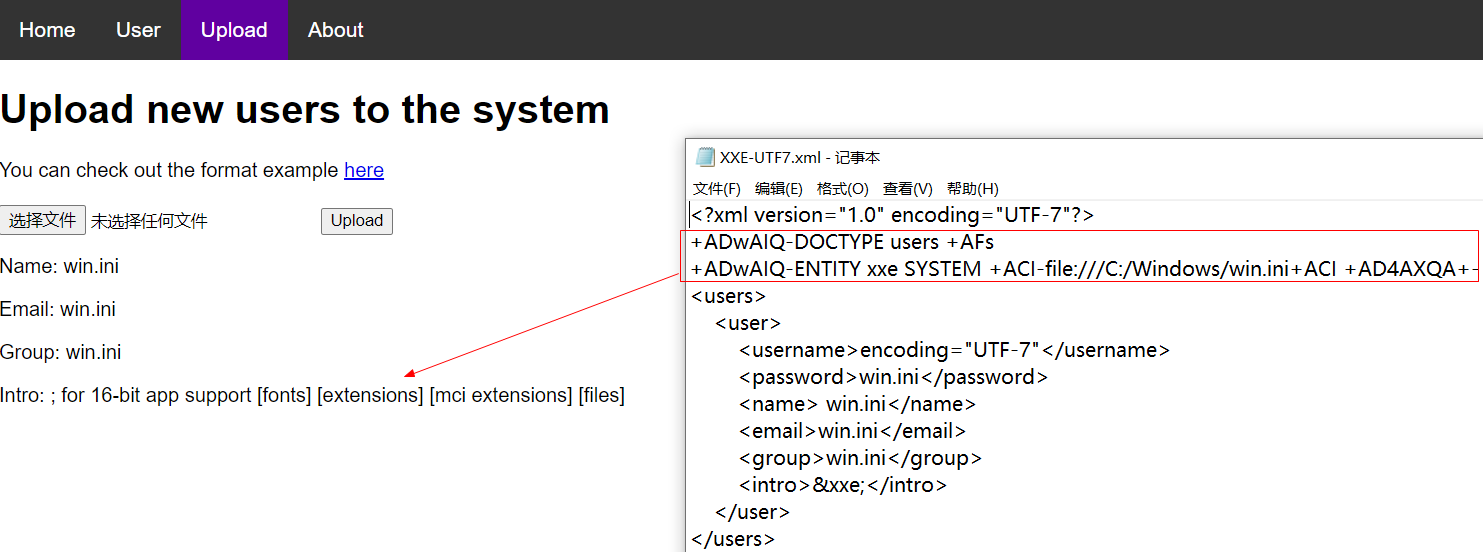
Task: Click the opening <user> tag line
Action: click(x=748, y=323)
